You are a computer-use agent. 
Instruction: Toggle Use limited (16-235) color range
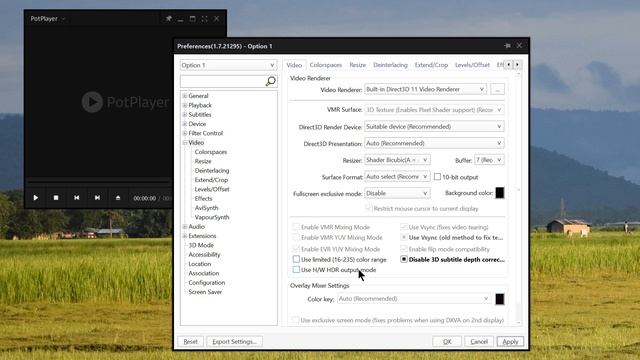296,259
